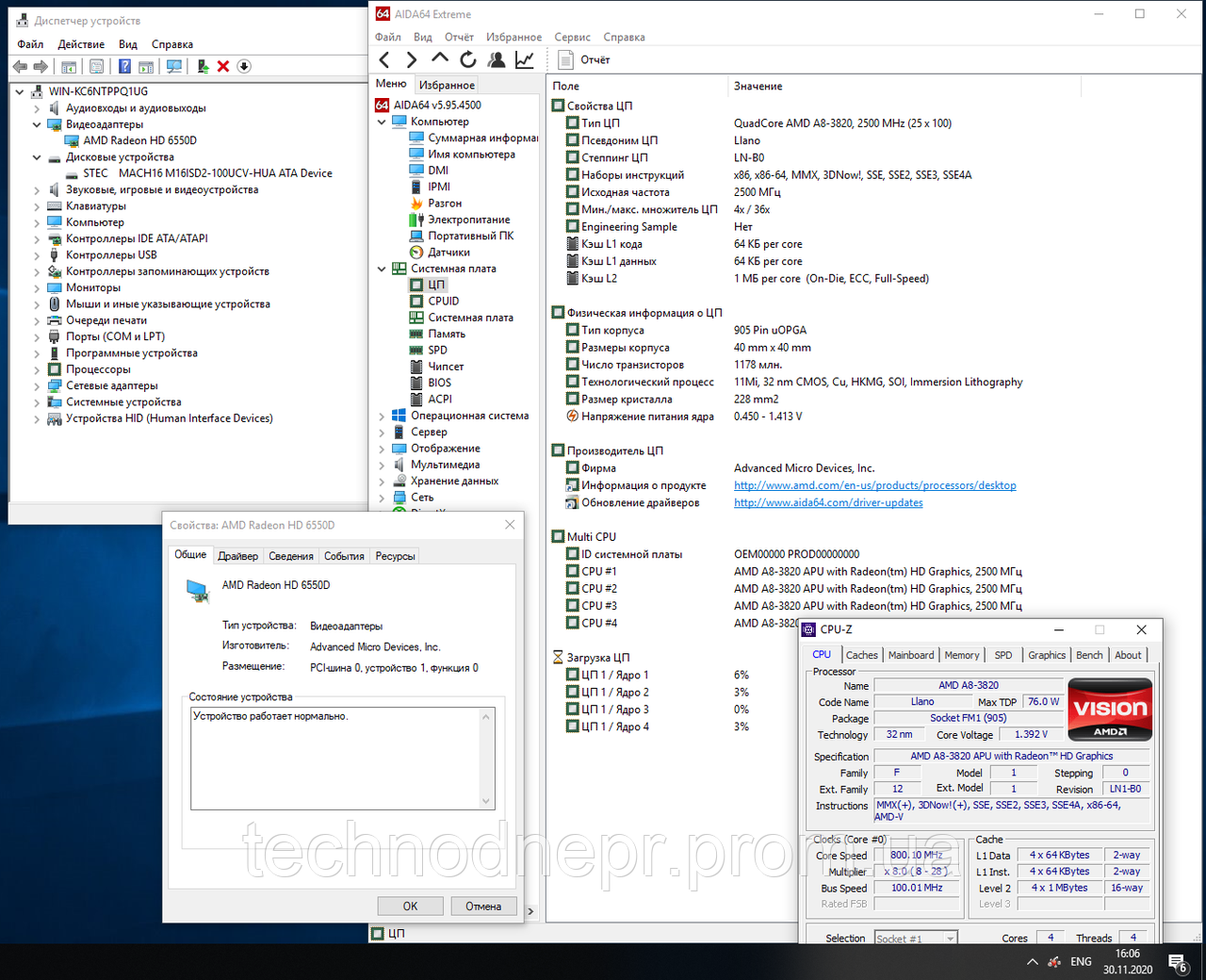Click the Отчёт report button in AIDA64 toolbar
This screenshot has width=1206, height=980.
point(584,60)
